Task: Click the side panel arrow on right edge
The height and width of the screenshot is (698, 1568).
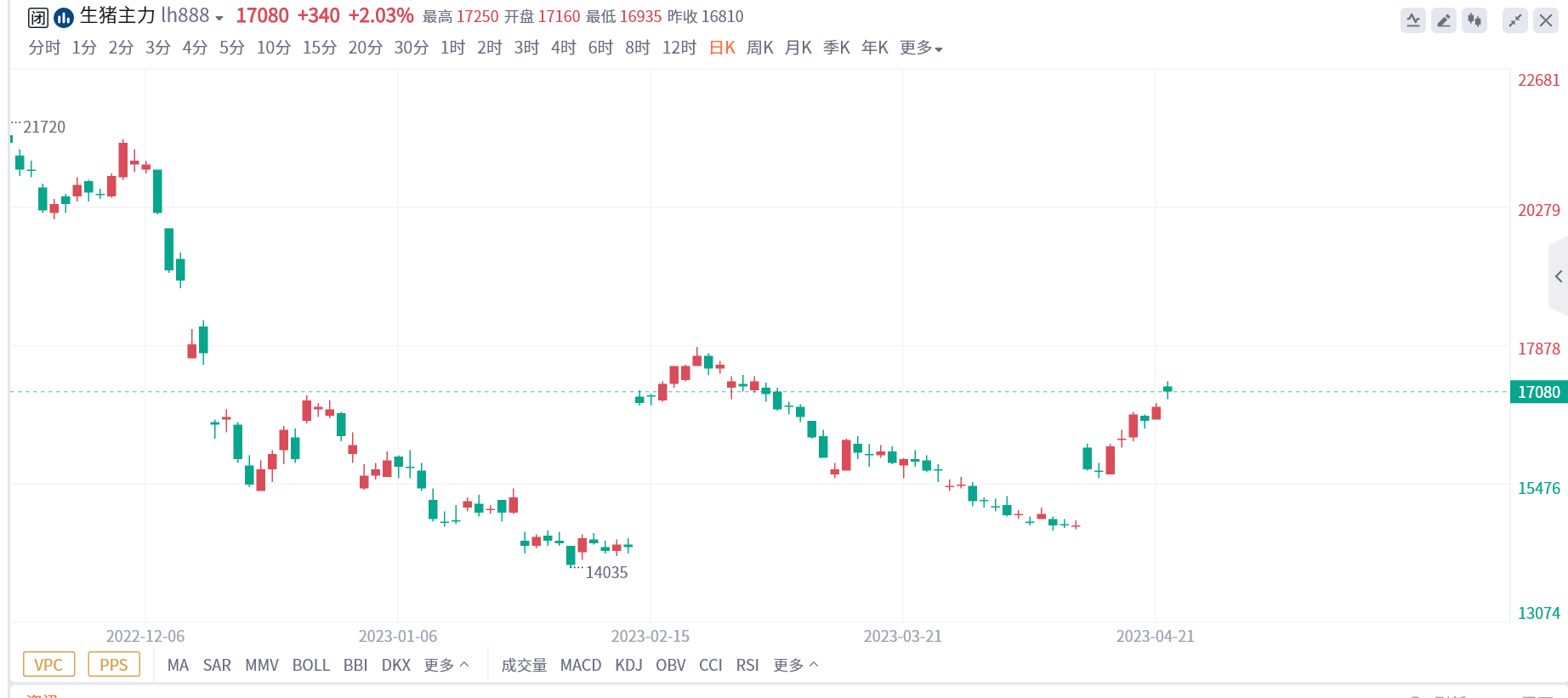Action: 1558,276
